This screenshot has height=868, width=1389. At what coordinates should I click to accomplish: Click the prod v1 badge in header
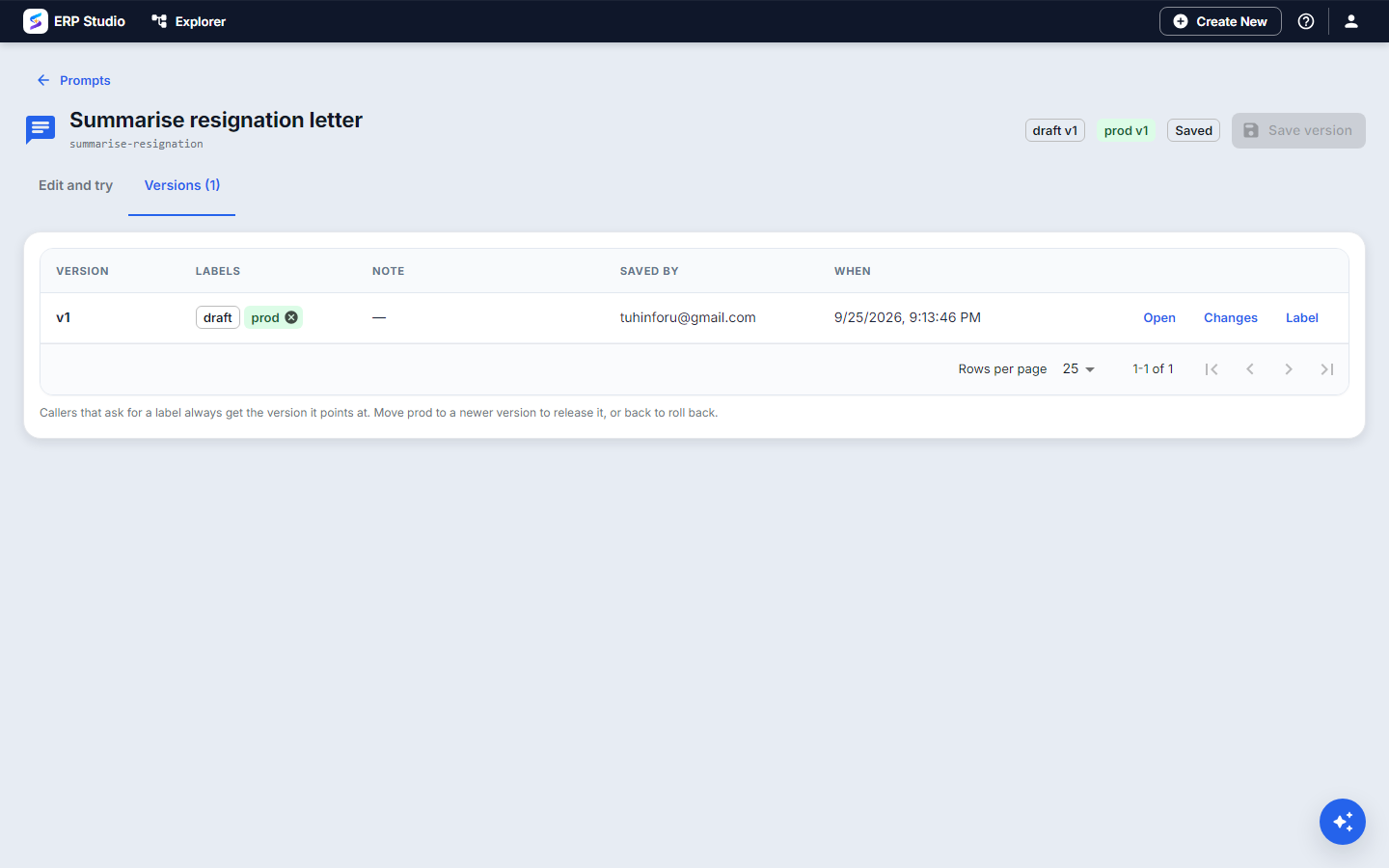click(x=1127, y=130)
